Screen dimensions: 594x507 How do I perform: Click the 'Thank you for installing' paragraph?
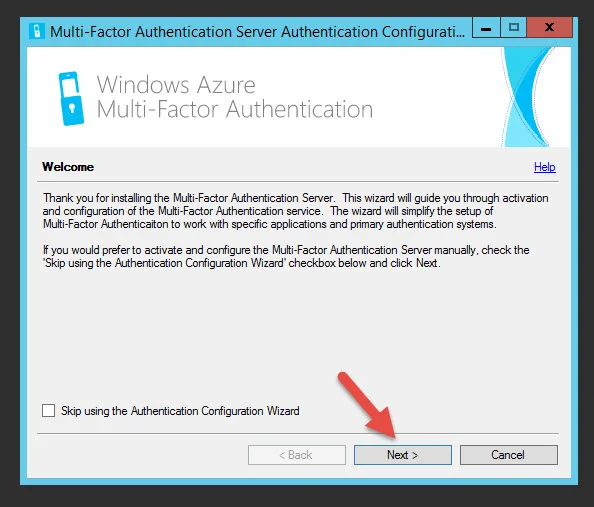coord(295,211)
